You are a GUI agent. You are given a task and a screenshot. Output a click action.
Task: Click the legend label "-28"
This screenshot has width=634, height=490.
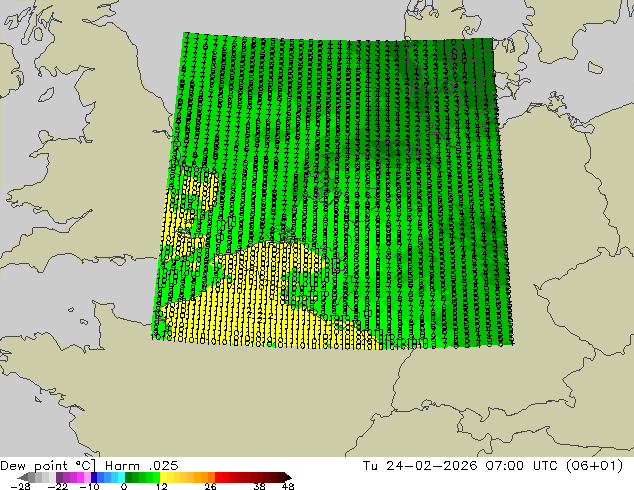coord(20,486)
